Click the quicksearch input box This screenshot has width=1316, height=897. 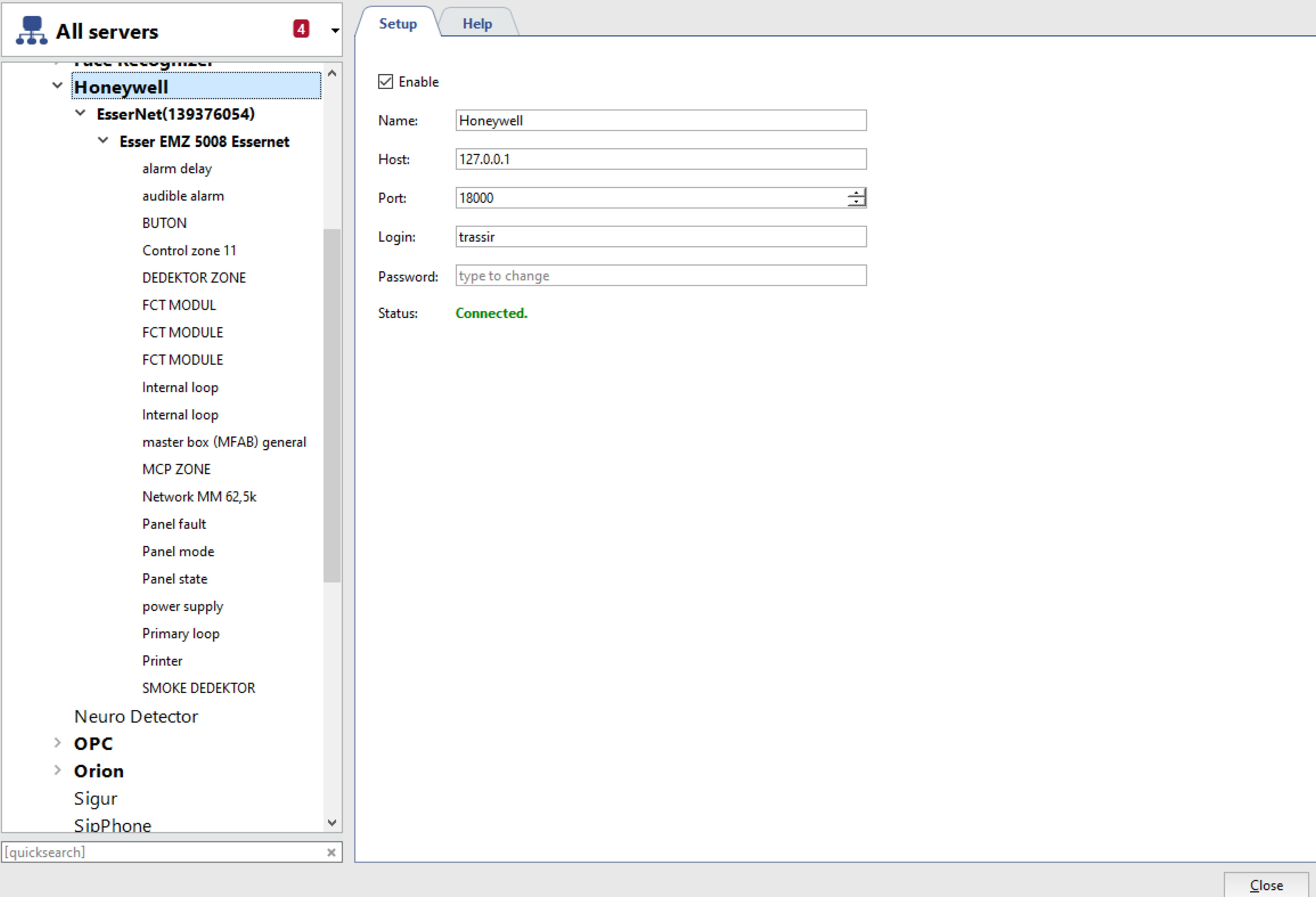(164, 852)
